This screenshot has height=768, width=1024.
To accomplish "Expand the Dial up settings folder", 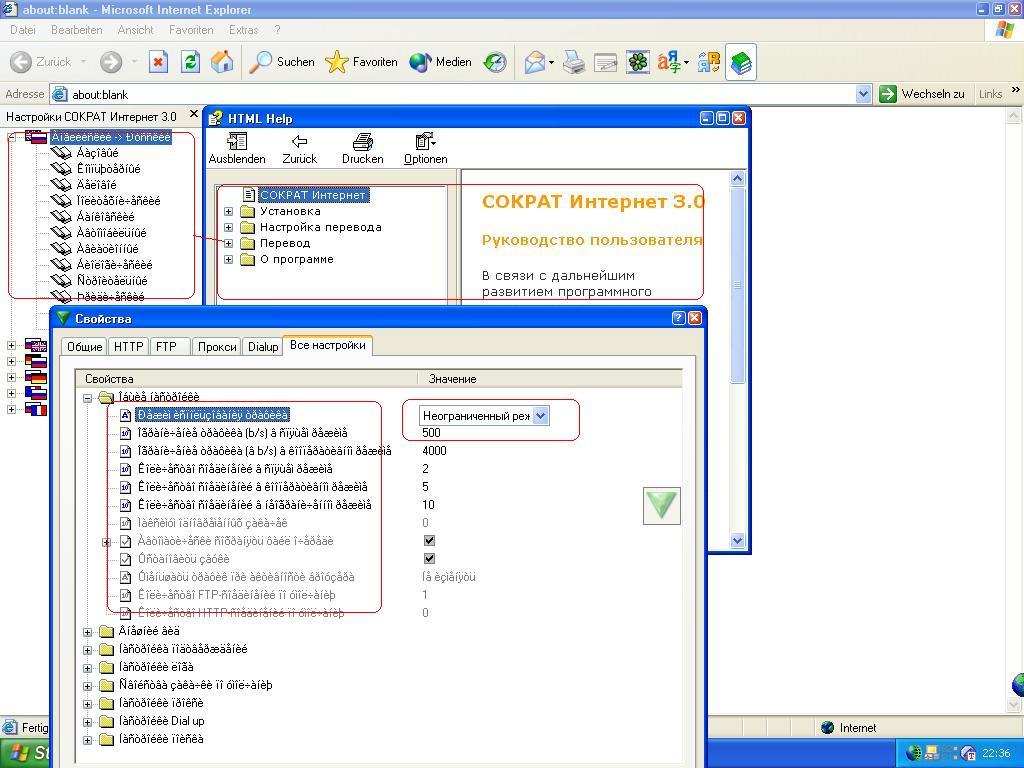I will pyautogui.click(x=88, y=722).
